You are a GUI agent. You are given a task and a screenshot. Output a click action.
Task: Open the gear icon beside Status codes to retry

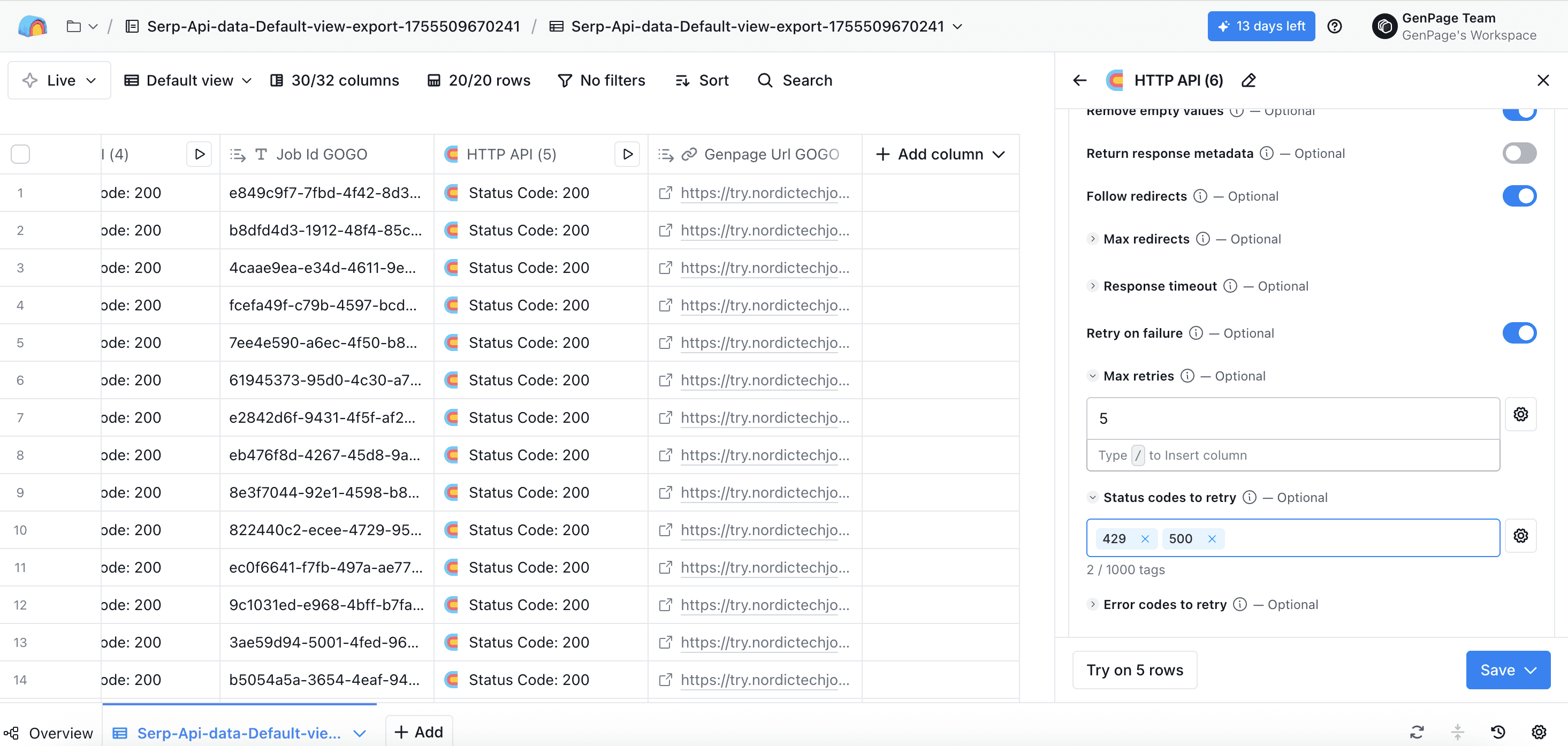pyautogui.click(x=1520, y=536)
